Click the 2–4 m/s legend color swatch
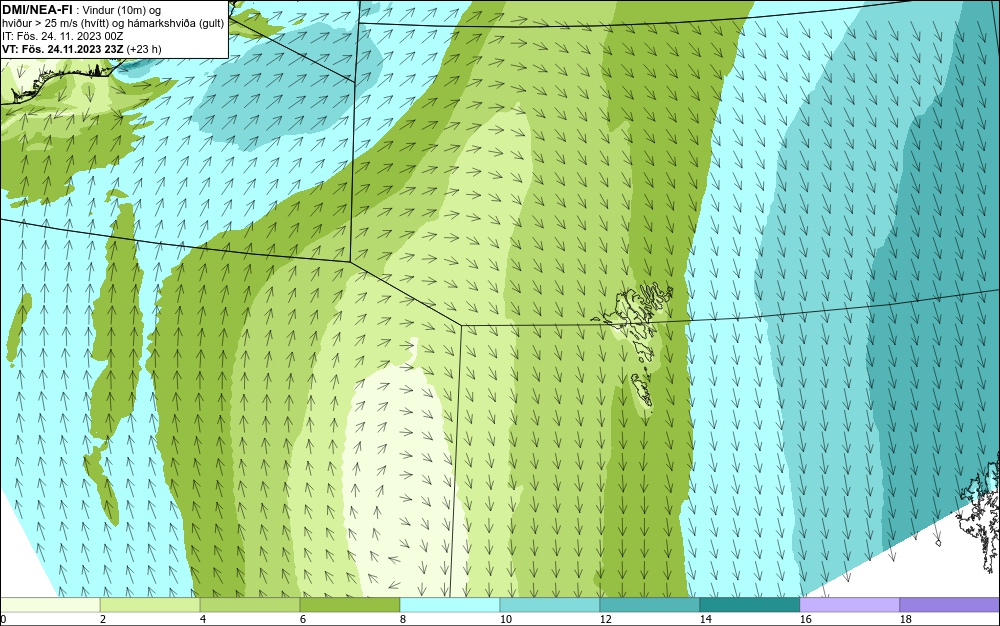The width and height of the screenshot is (1000, 626). pos(150,605)
